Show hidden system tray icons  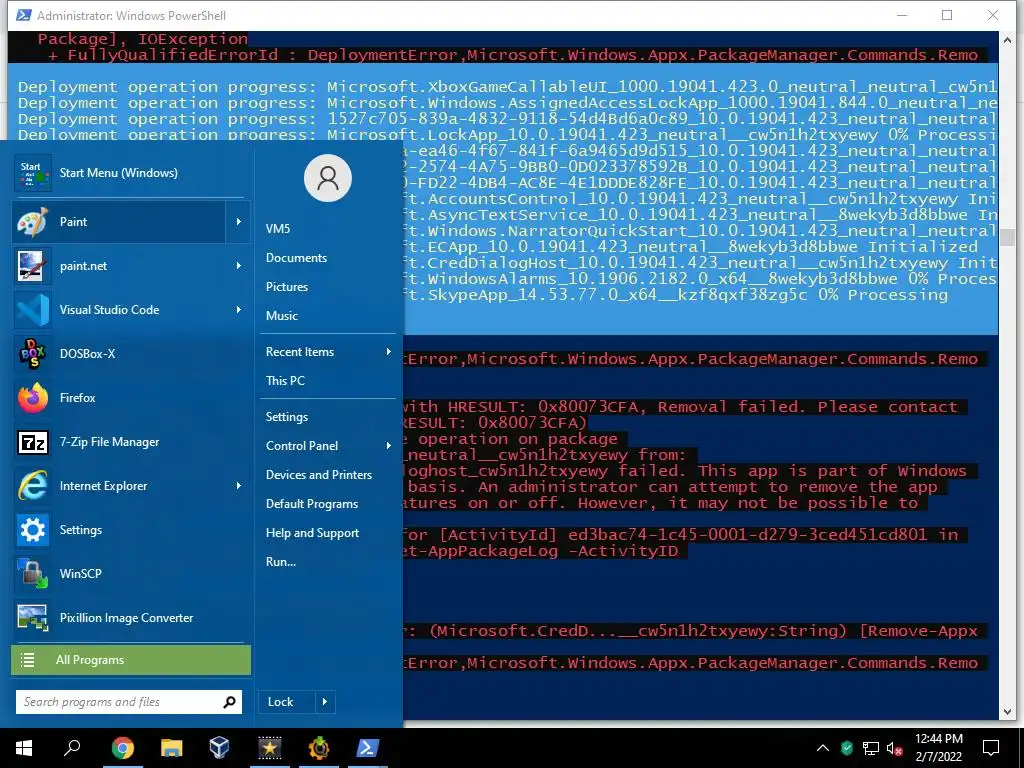coord(823,748)
